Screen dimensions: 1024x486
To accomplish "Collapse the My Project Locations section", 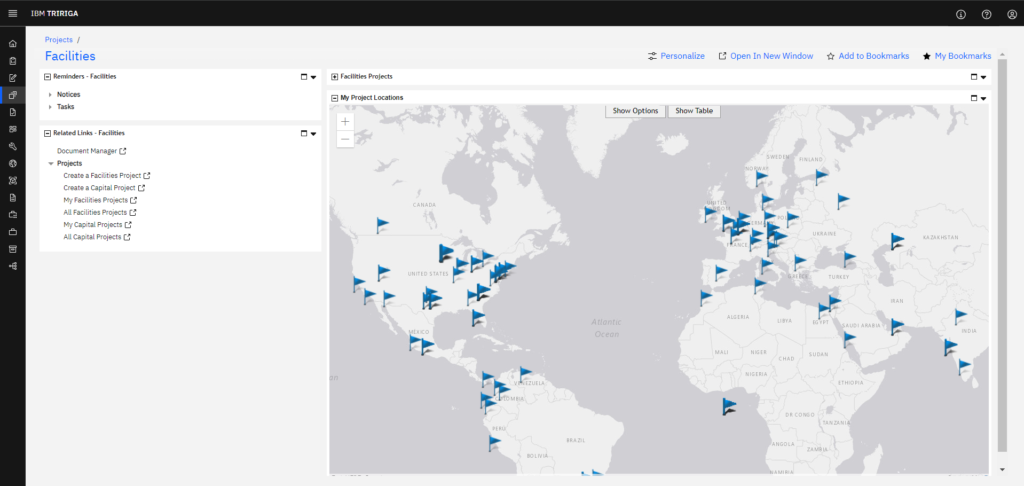I will tap(335, 98).
